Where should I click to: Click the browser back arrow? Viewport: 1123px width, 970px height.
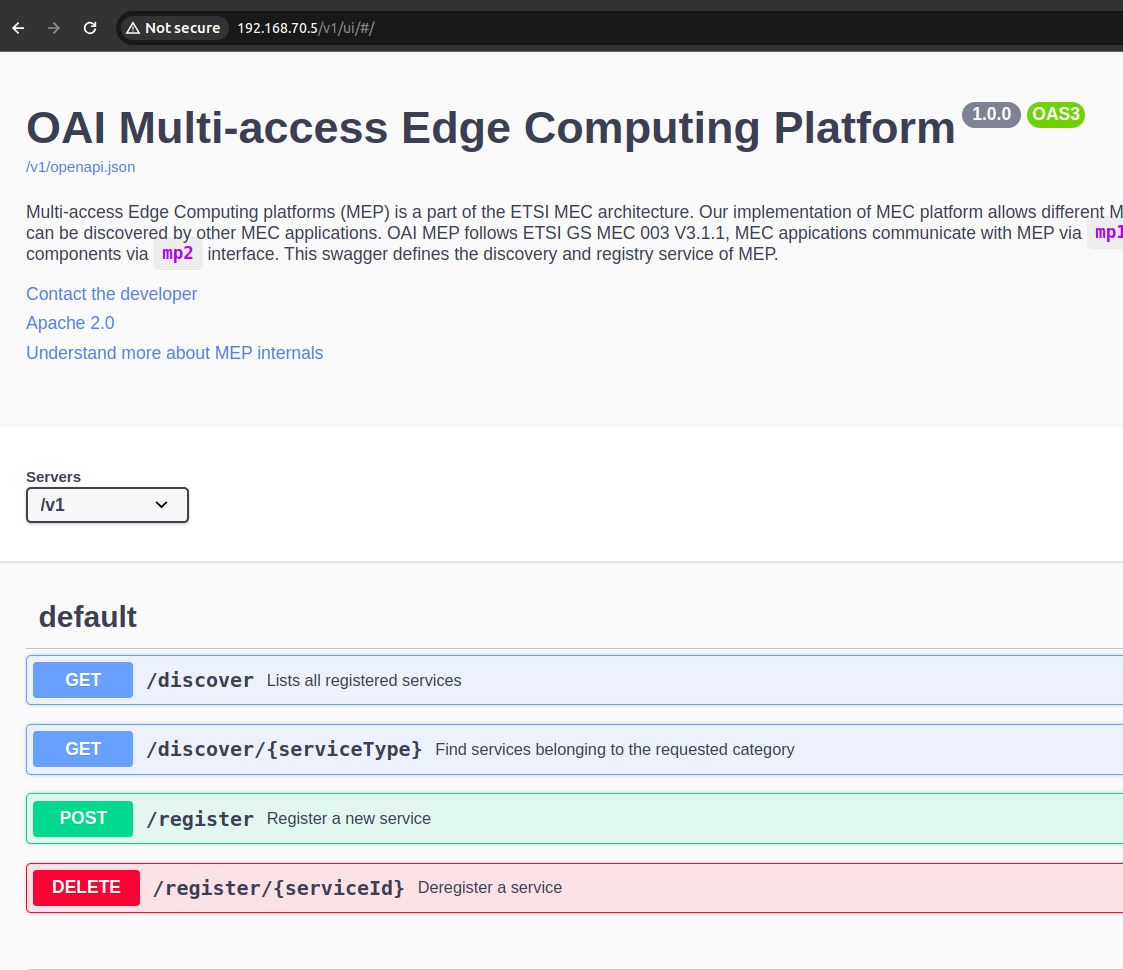click(x=18, y=28)
